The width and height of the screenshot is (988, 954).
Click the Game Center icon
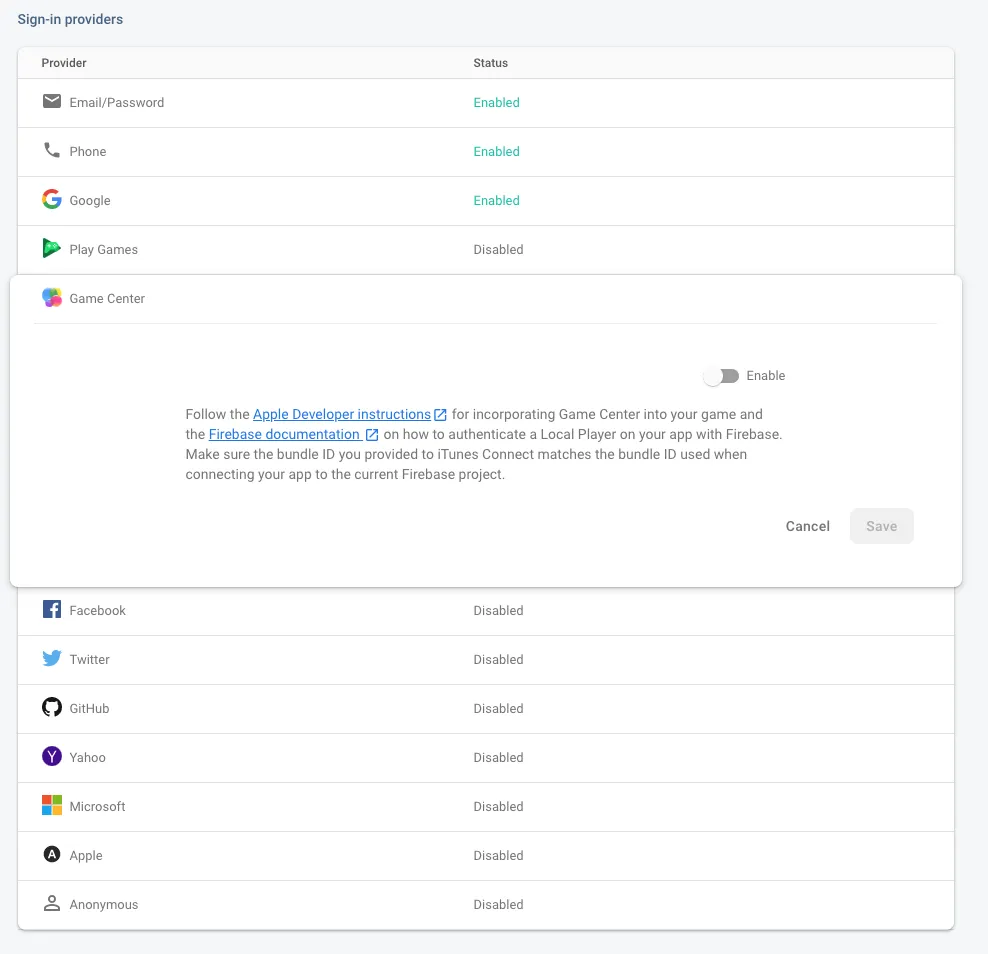point(52,298)
